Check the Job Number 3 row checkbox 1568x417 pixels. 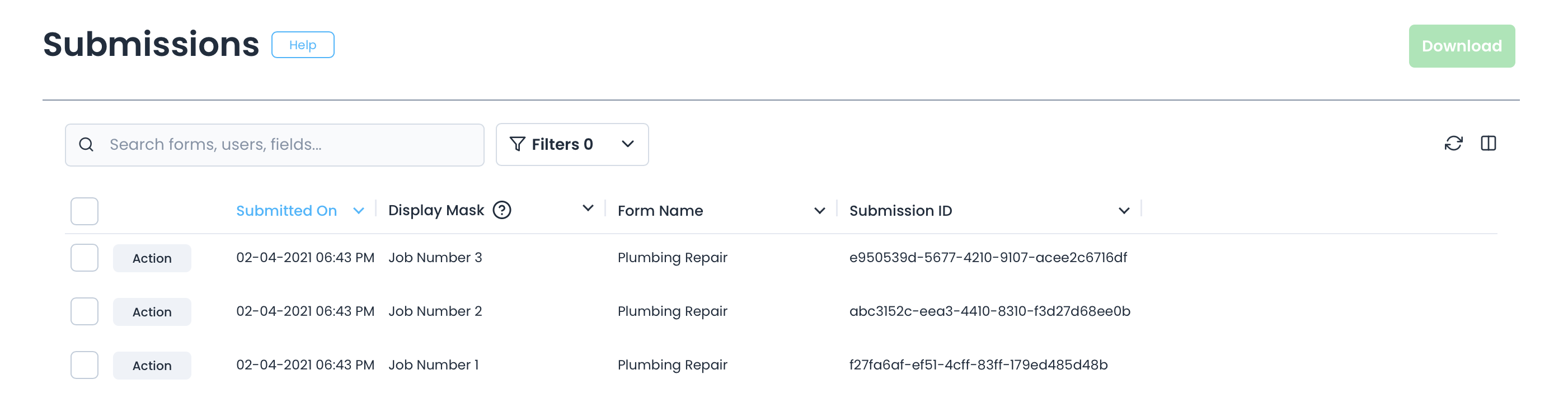tap(84, 258)
